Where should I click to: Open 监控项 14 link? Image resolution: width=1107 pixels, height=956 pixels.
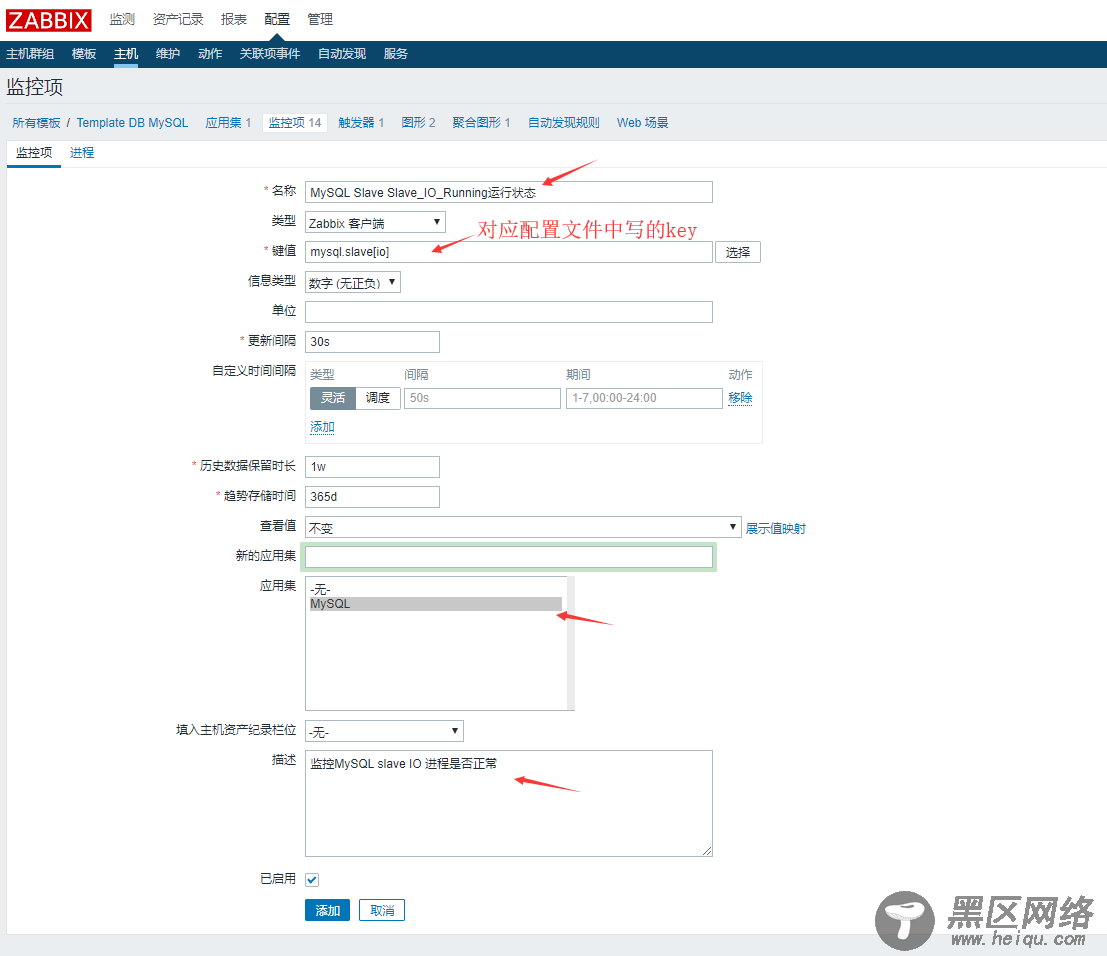coord(294,123)
